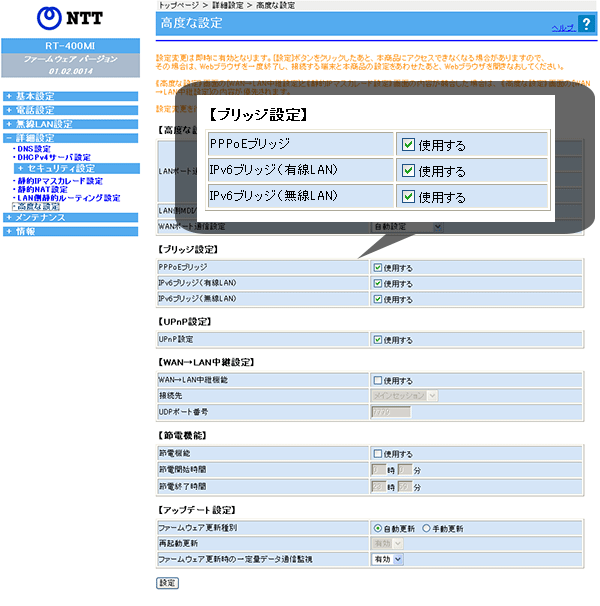Click the 【アップデート設定】 section heading
The height and width of the screenshot is (606, 600).
coord(197,510)
